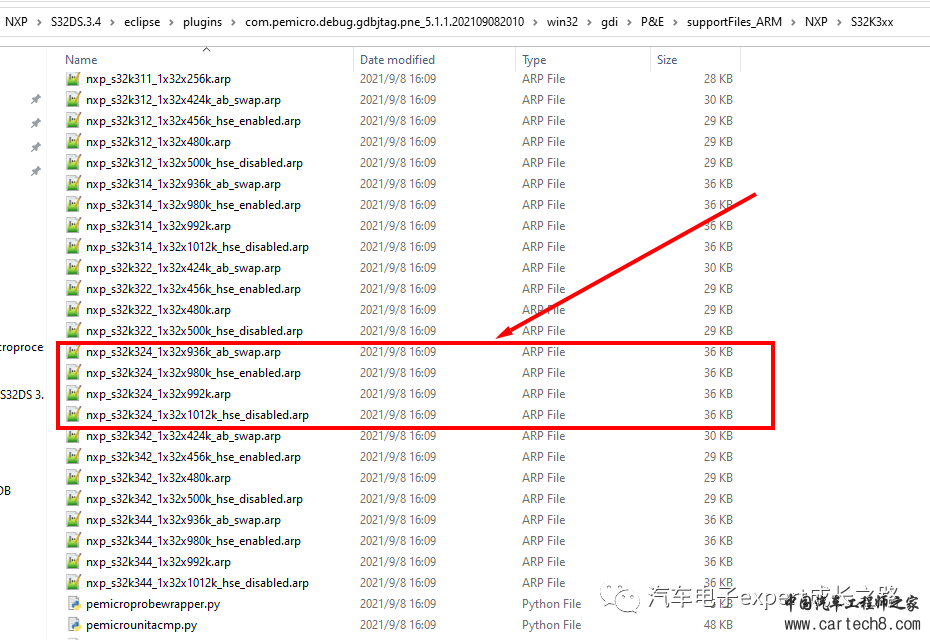The width and height of the screenshot is (930, 640).
Task: Click file icon of nxp_s32k324_1x32x1012k_hse_disabled.arp
Action: pyautogui.click(x=74, y=415)
